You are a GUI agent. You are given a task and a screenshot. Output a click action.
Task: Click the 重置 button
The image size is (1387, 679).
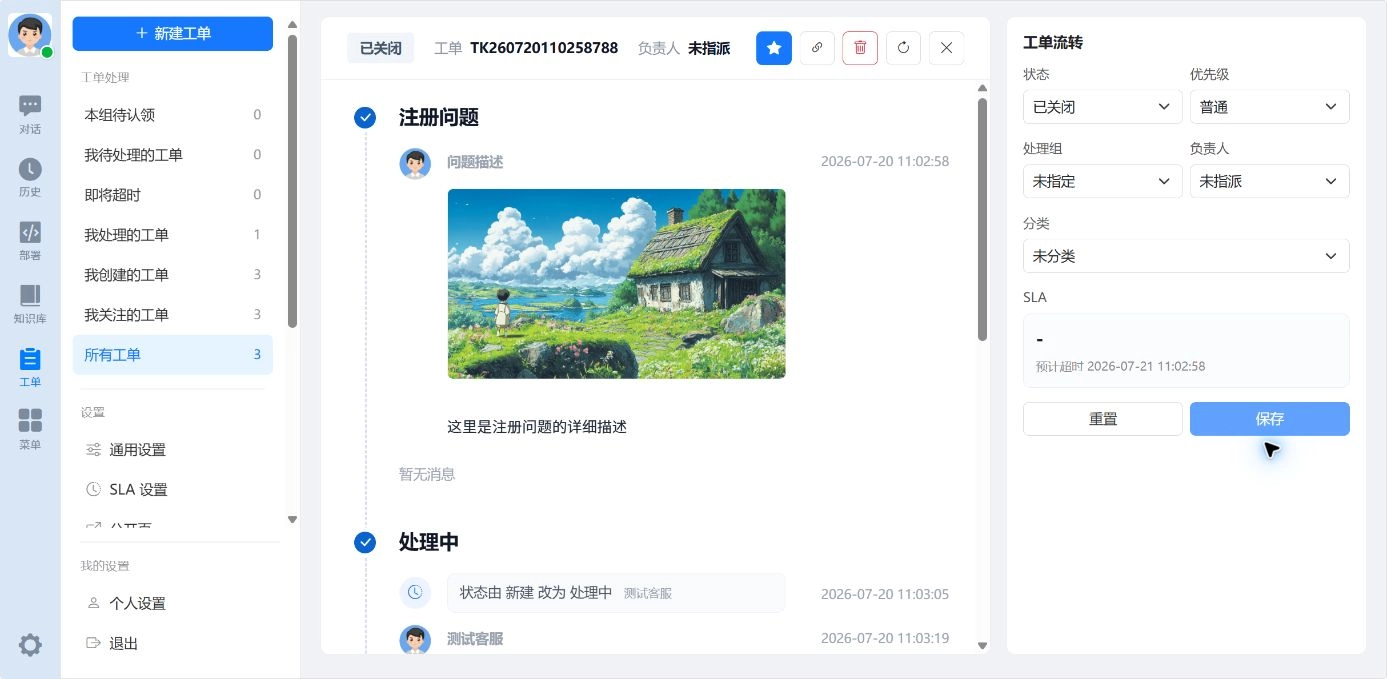click(x=1102, y=419)
